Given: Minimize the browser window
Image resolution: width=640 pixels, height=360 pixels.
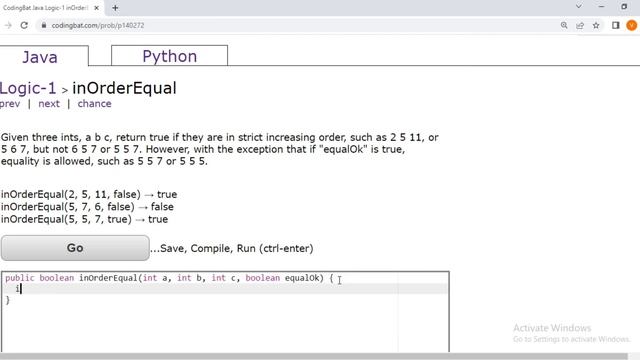Looking at the screenshot, I should pos(601,7).
